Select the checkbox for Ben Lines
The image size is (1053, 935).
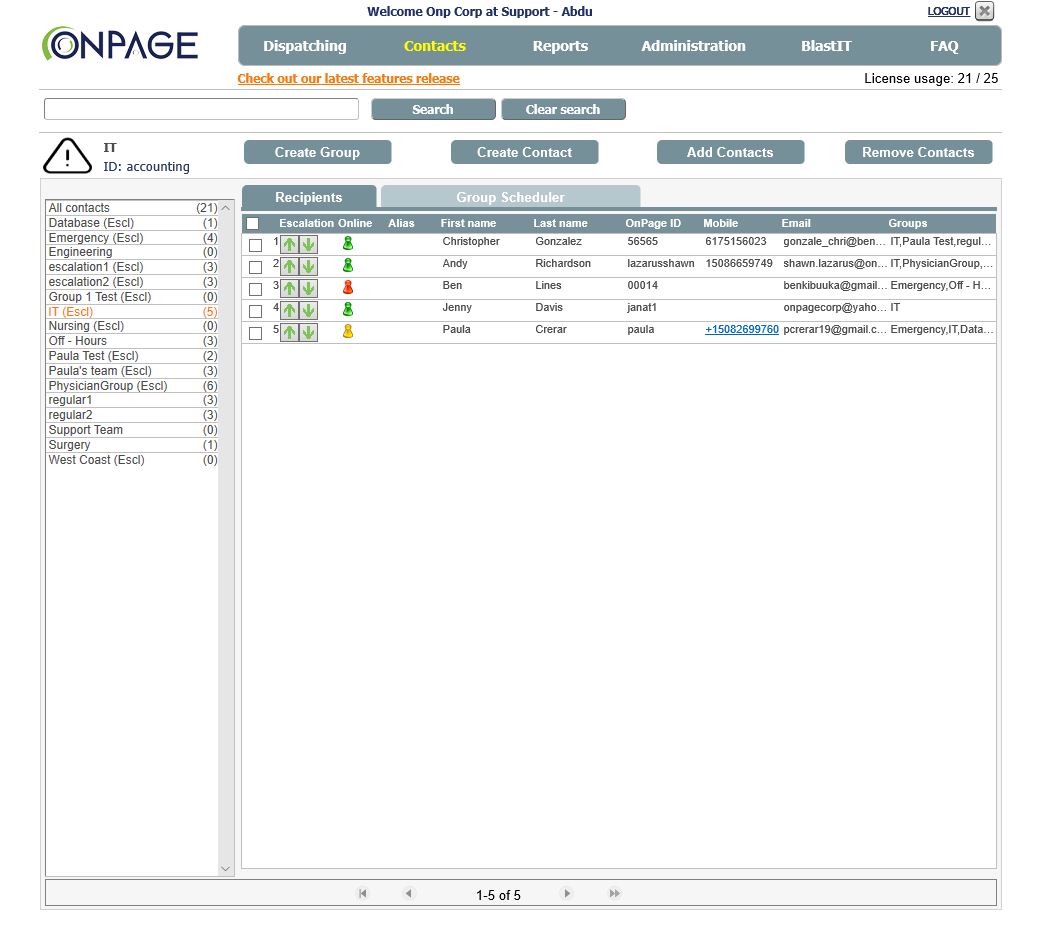tap(255, 290)
